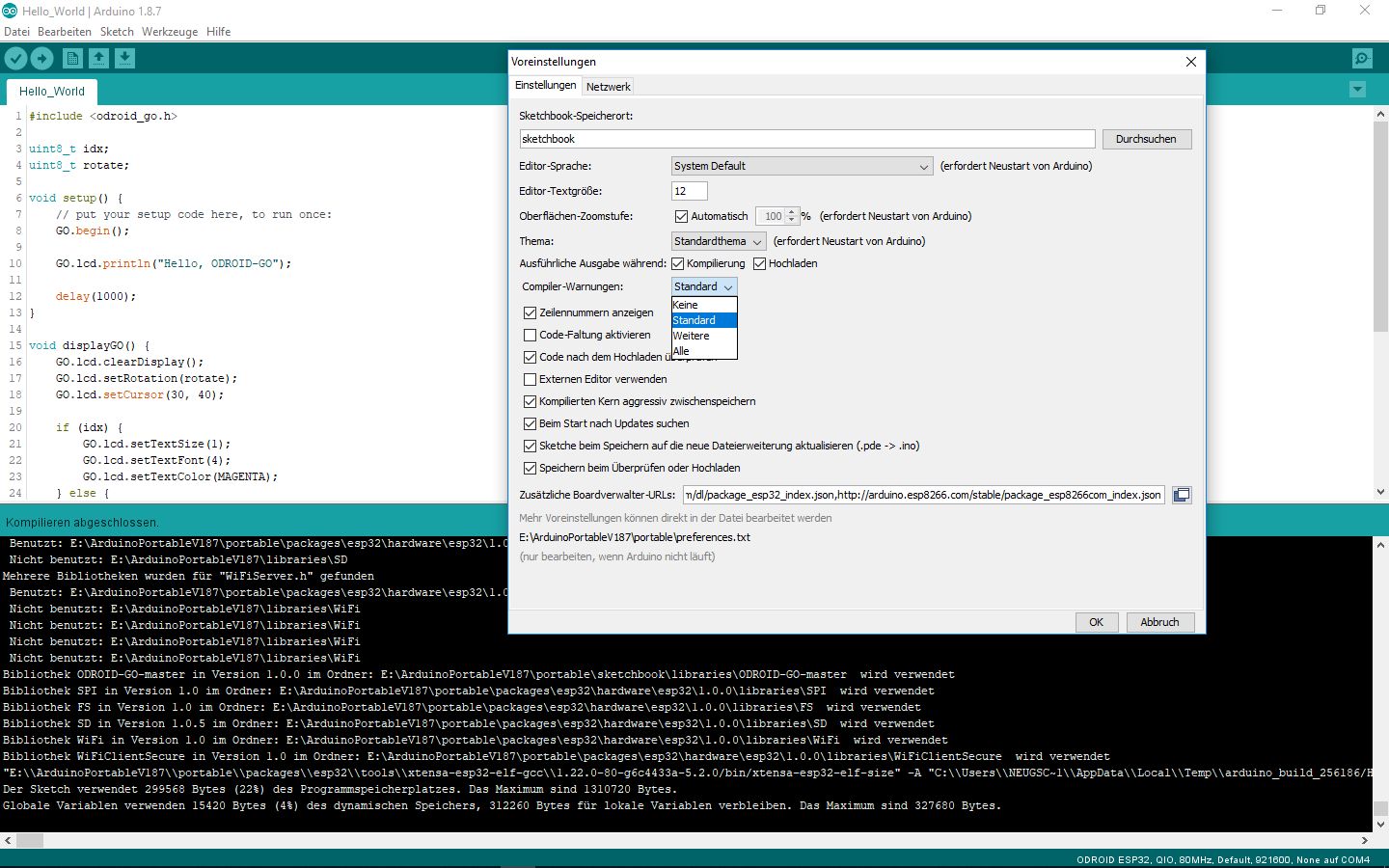Image resolution: width=1389 pixels, height=868 pixels.
Task: Click the console horizontal scrollbar thumb
Action: coord(30,840)
